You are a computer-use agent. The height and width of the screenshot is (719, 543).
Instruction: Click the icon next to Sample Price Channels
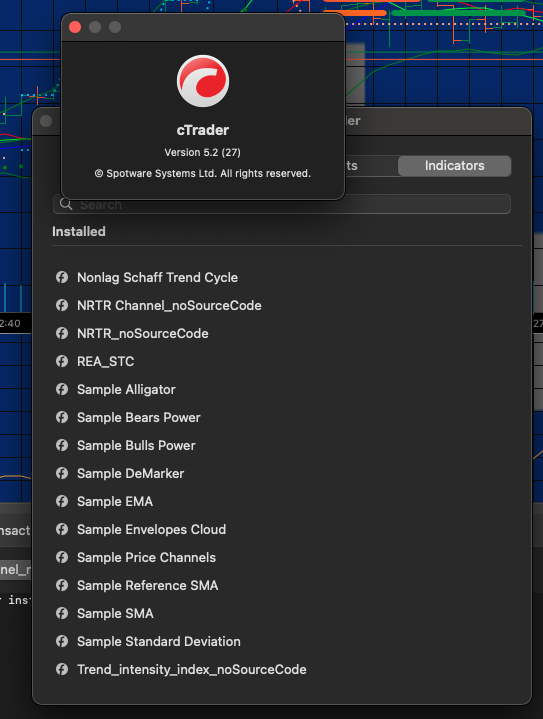[62, 557]
